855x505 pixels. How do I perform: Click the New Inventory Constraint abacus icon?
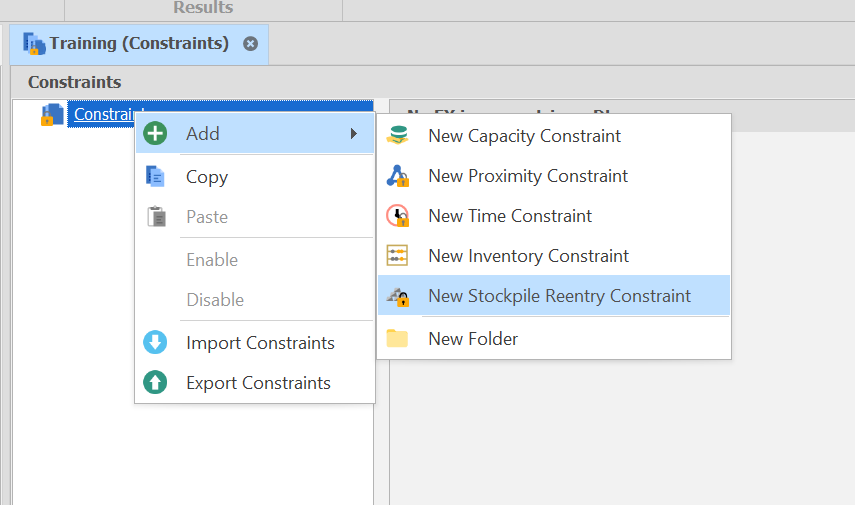coord(398,256)
